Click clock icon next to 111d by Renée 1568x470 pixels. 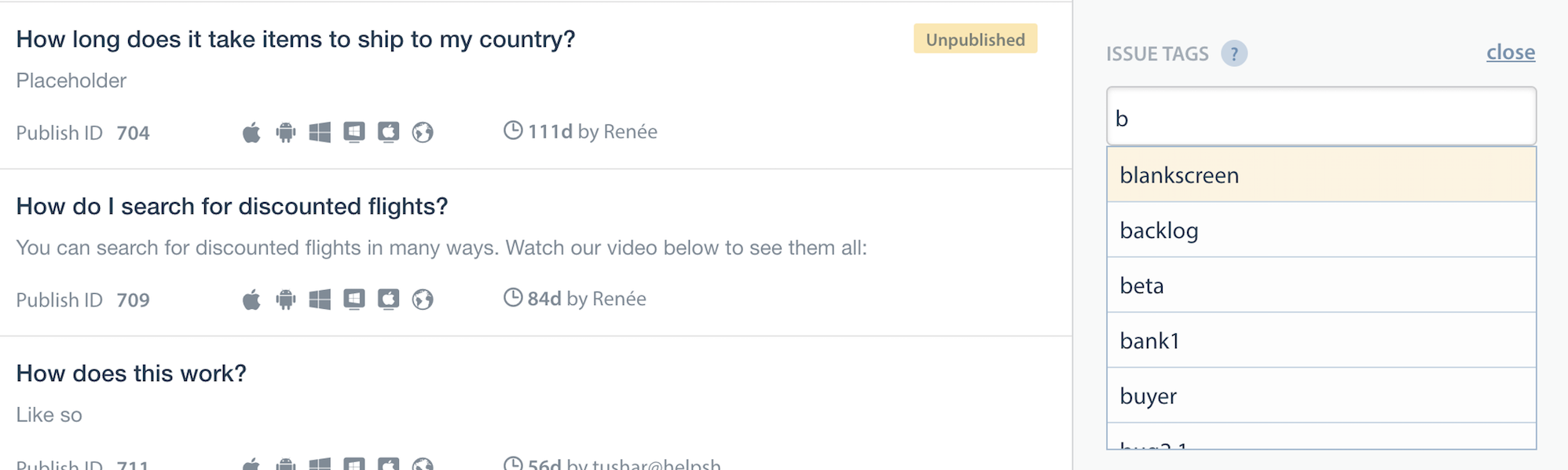[x=513, y=130]
